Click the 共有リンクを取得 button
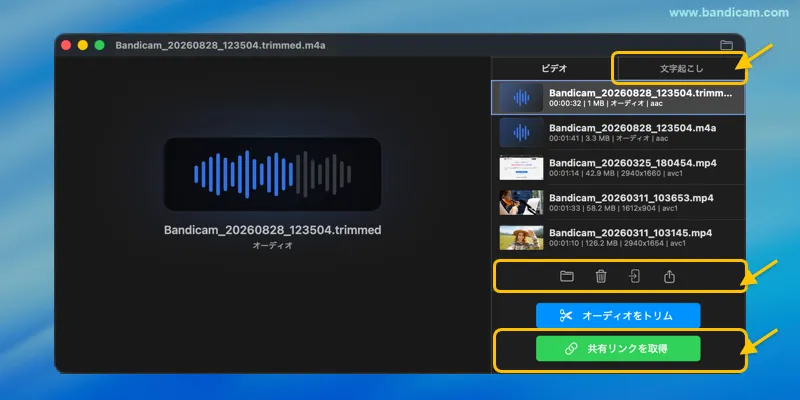The height and width of the screenshot is (400, 800). pyautogui.click(x=618, y=349)
